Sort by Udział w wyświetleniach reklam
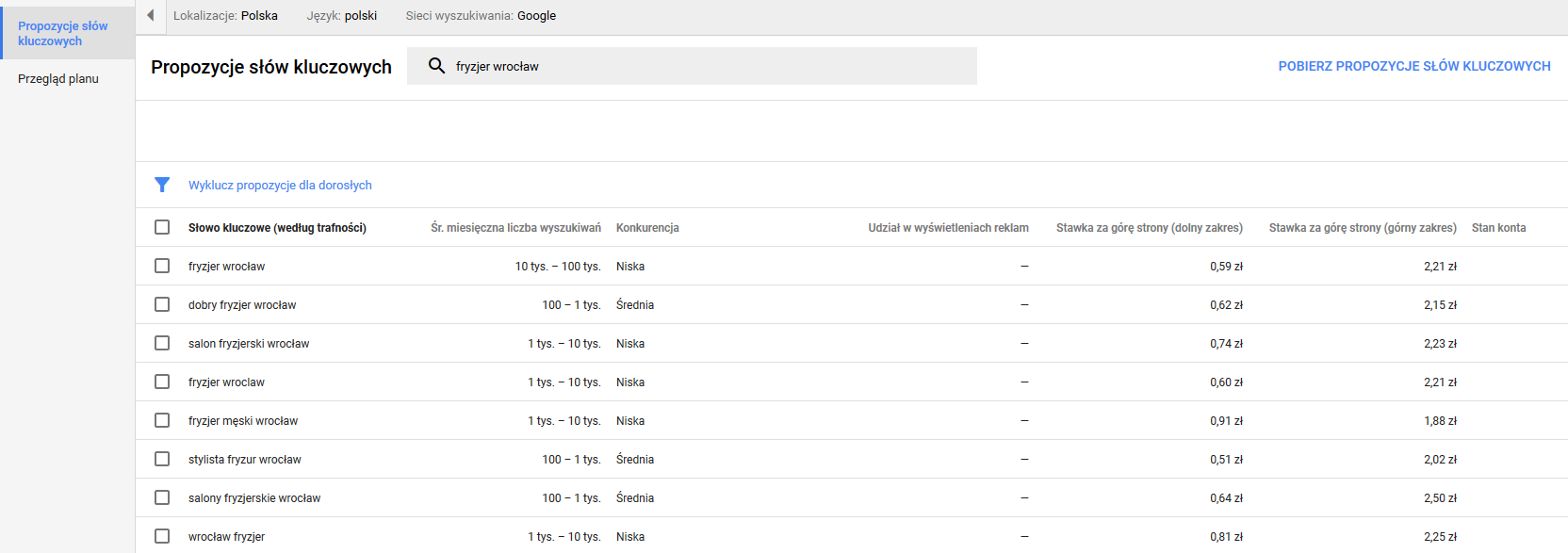The image size is (1568, 553). (948, 227)
